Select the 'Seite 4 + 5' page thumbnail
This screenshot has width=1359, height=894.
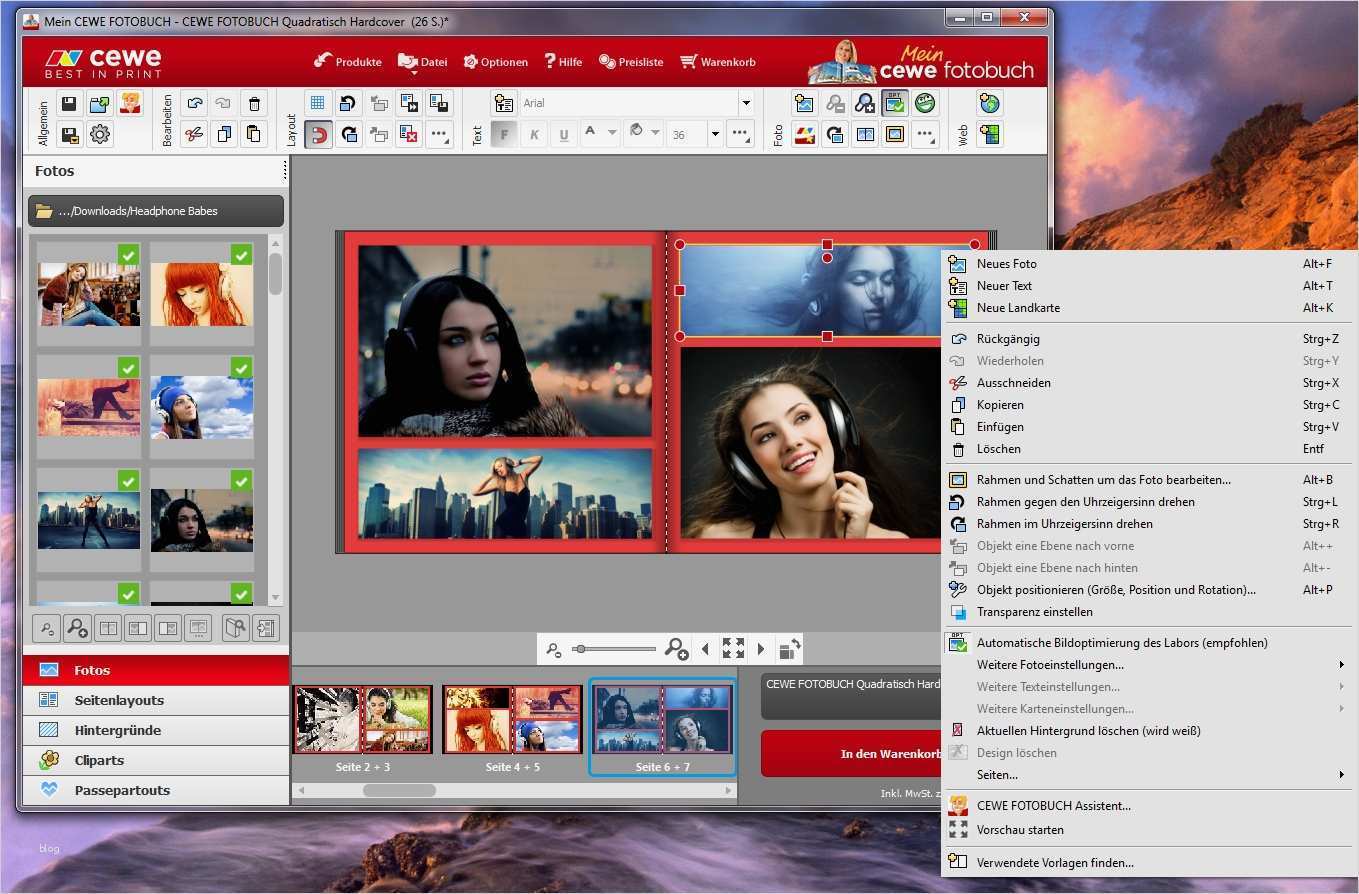(x=512, y=720)
